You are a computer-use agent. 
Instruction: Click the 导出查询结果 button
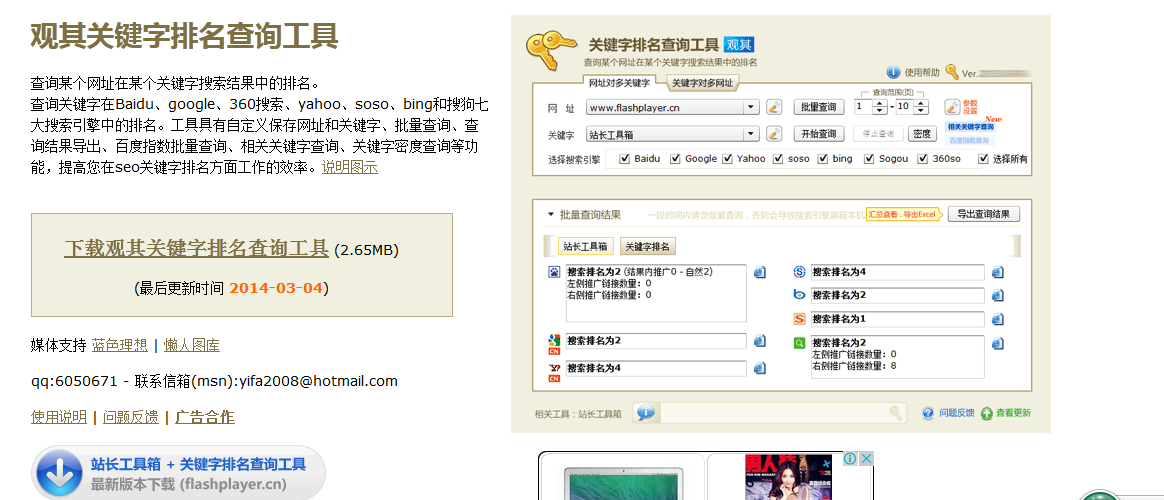point(984,214)
